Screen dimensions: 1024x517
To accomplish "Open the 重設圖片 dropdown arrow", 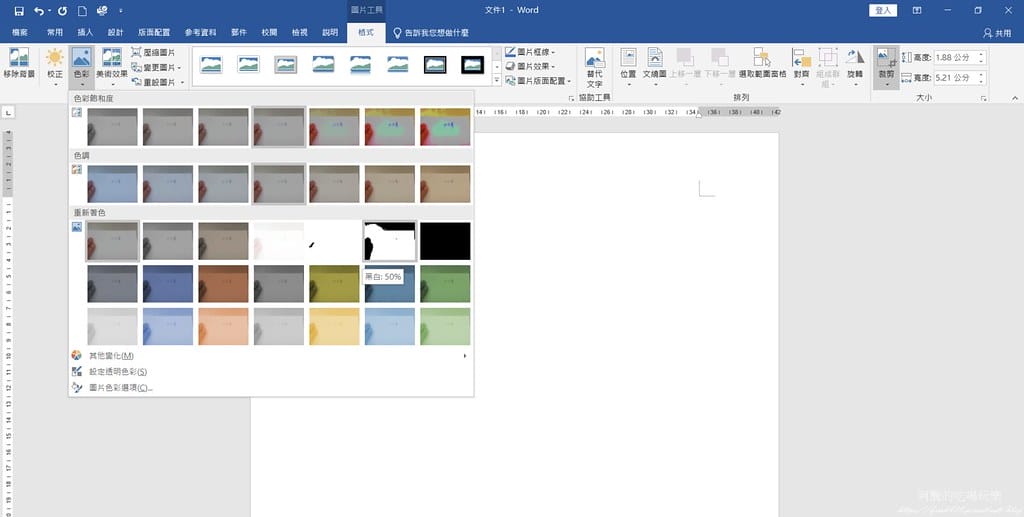I will [x=182, y=83].
